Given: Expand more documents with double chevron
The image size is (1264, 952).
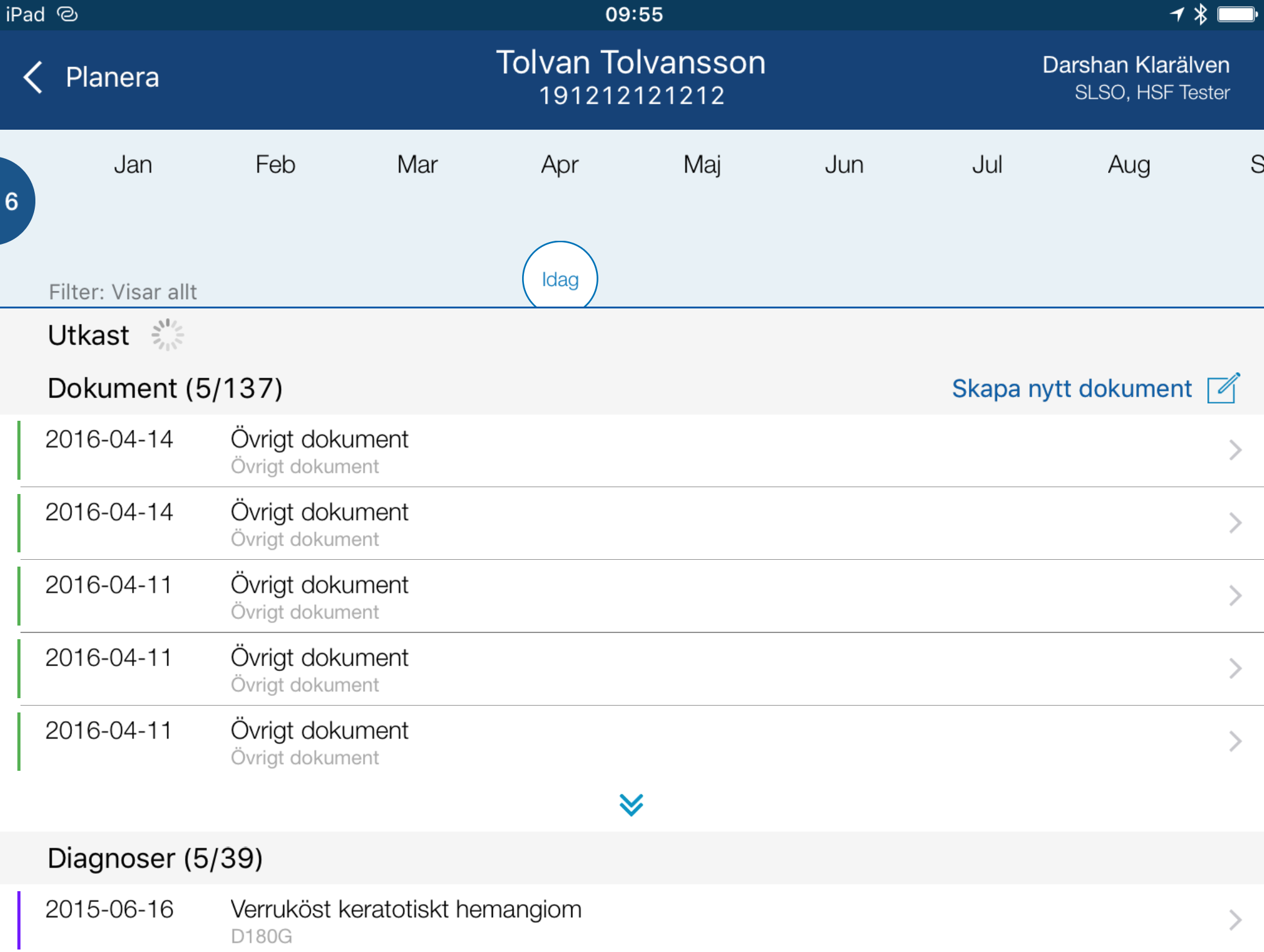Looking at the screenshot, I should coord(631,805).
